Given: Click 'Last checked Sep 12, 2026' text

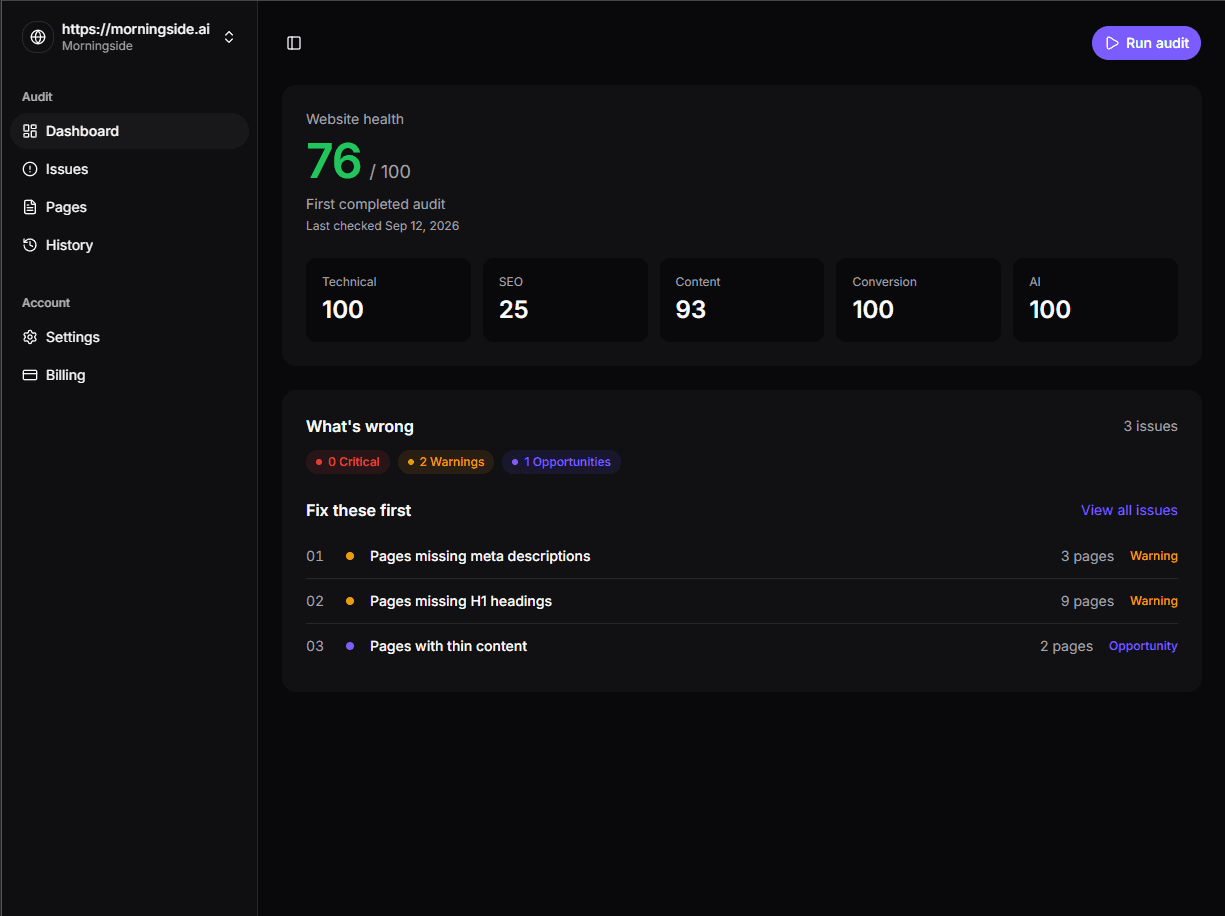Looking at the screenshot, I should (383, 226).
